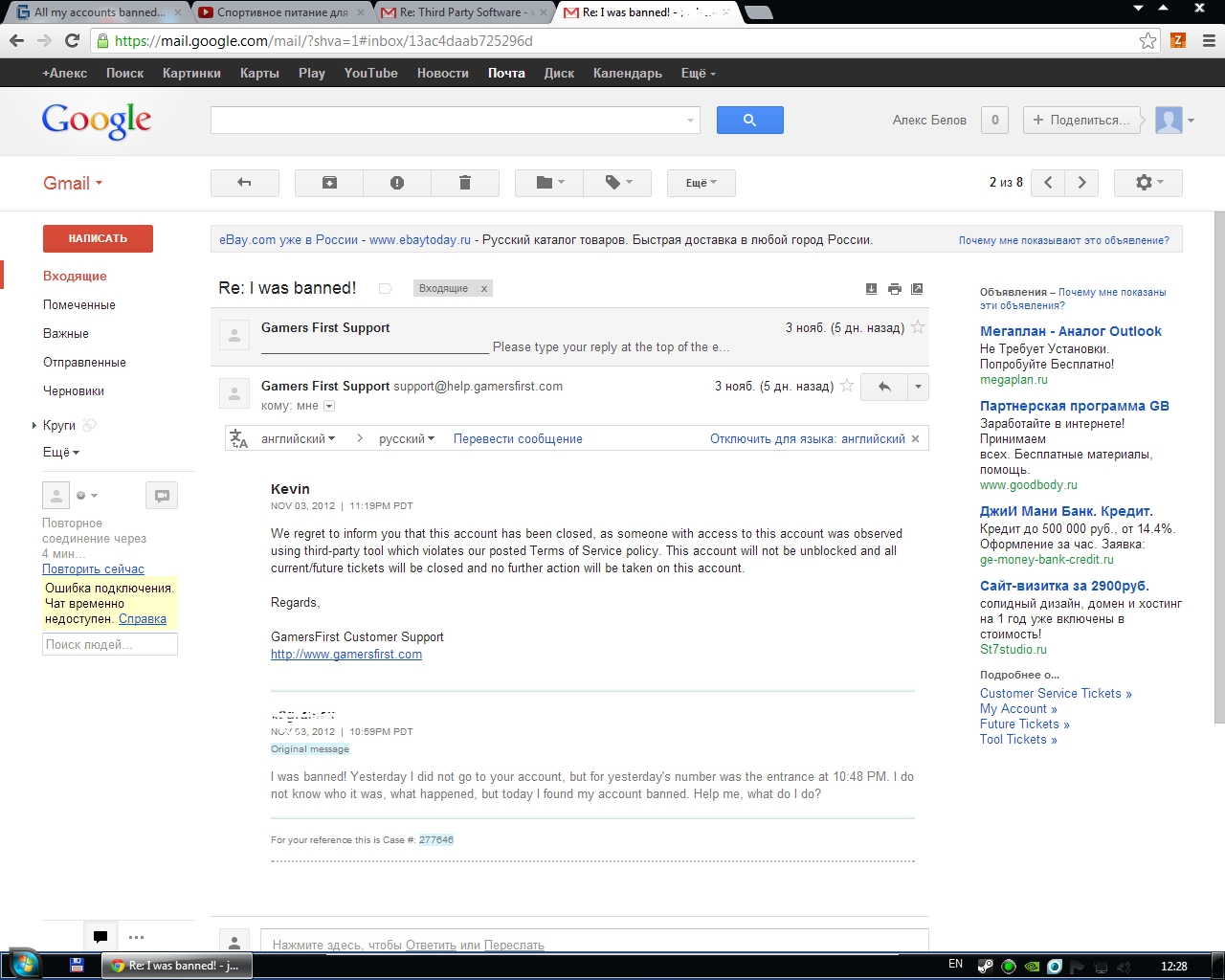This screenshot has height=980, width=1225.
Task: Print all messages with printer icon
Action: 894,289
